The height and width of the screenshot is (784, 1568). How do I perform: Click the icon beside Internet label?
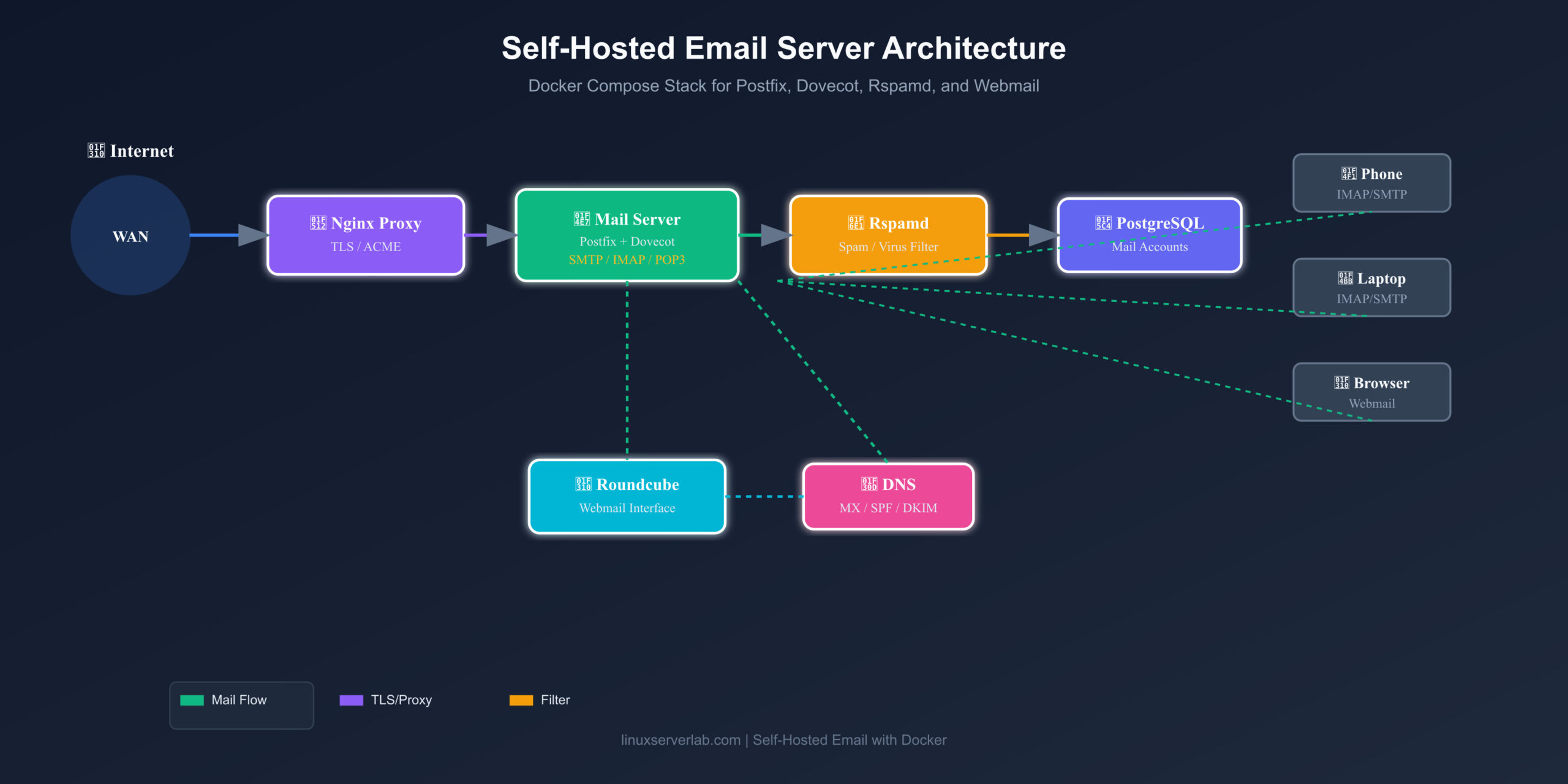[x=96, y=151]
